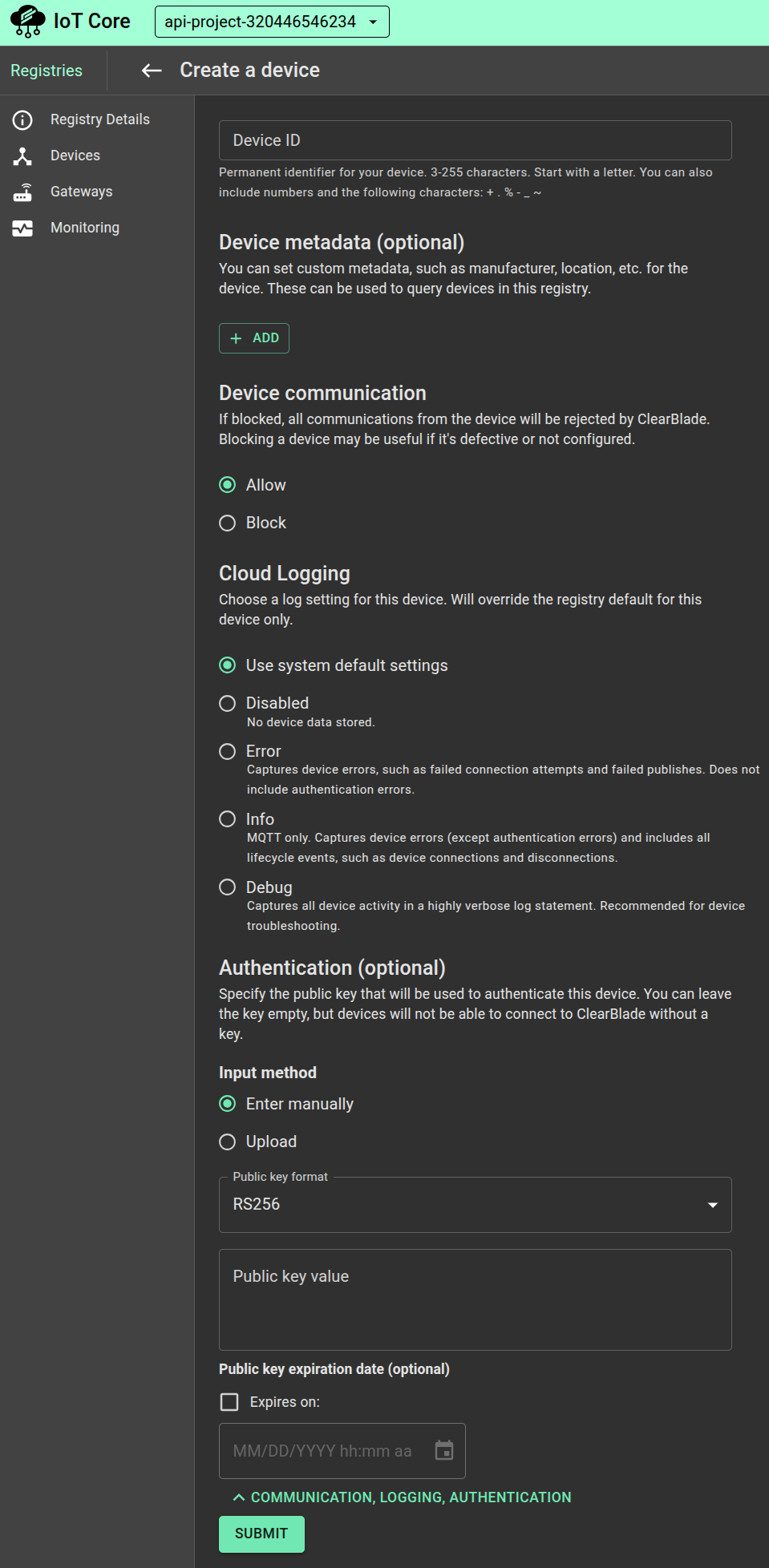769x1568 pixels.
Task: Click the Monitoring chart icon
Action: 22,228
